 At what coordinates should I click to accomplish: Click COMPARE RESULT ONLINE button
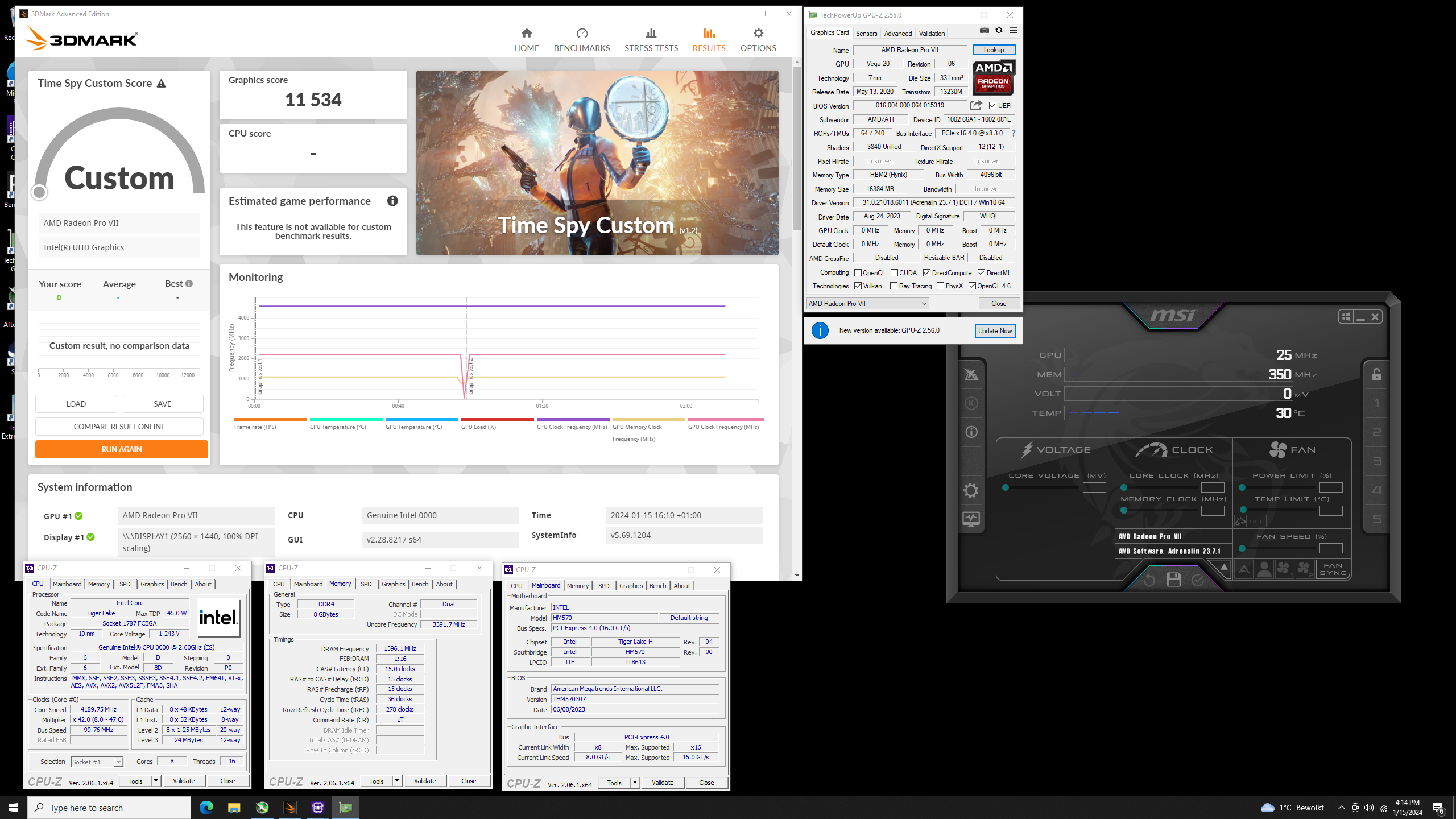119,427
